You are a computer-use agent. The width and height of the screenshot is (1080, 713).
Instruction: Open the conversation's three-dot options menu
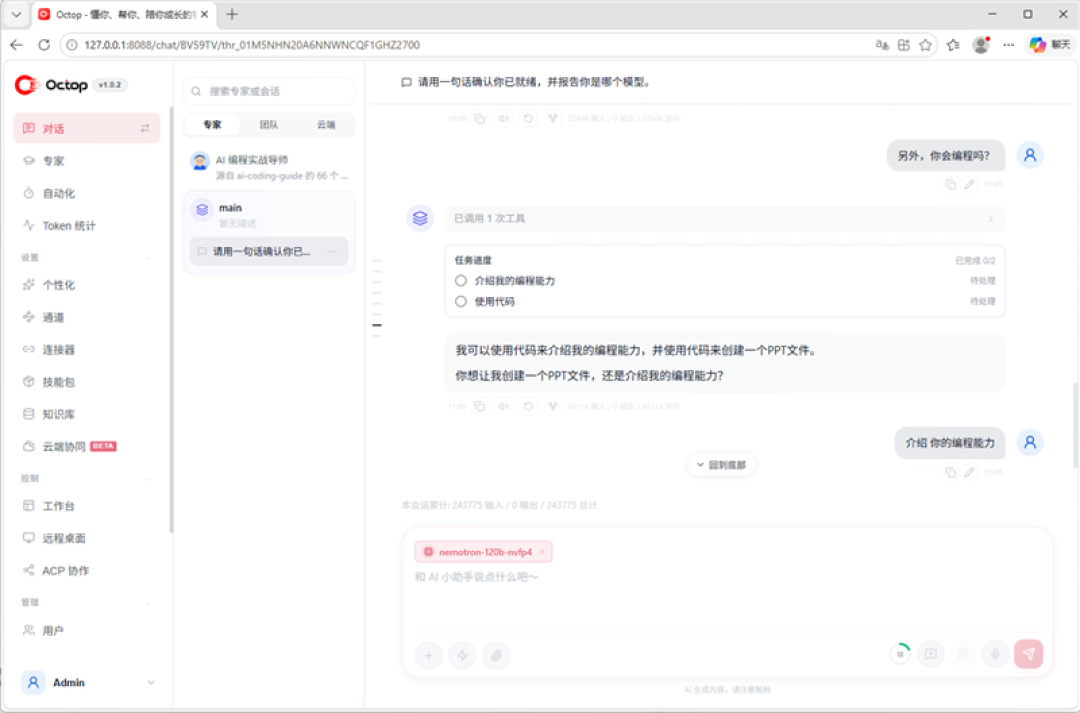tap(332, 251)
